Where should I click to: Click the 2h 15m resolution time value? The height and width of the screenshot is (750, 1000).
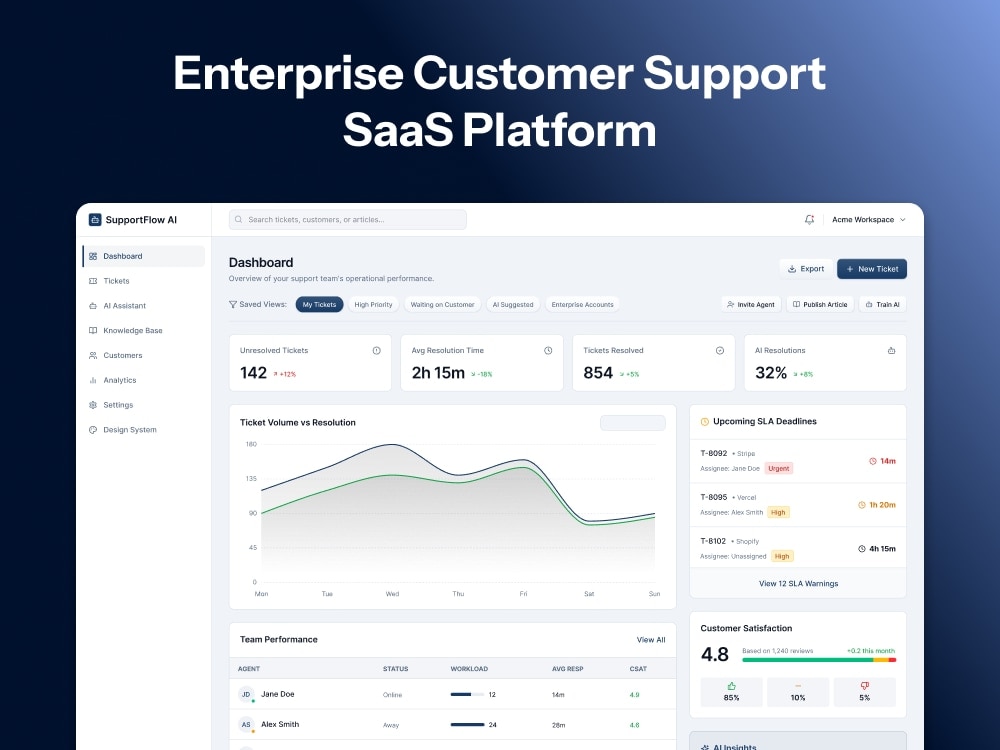pyautogui.click(x=438, y=373)
